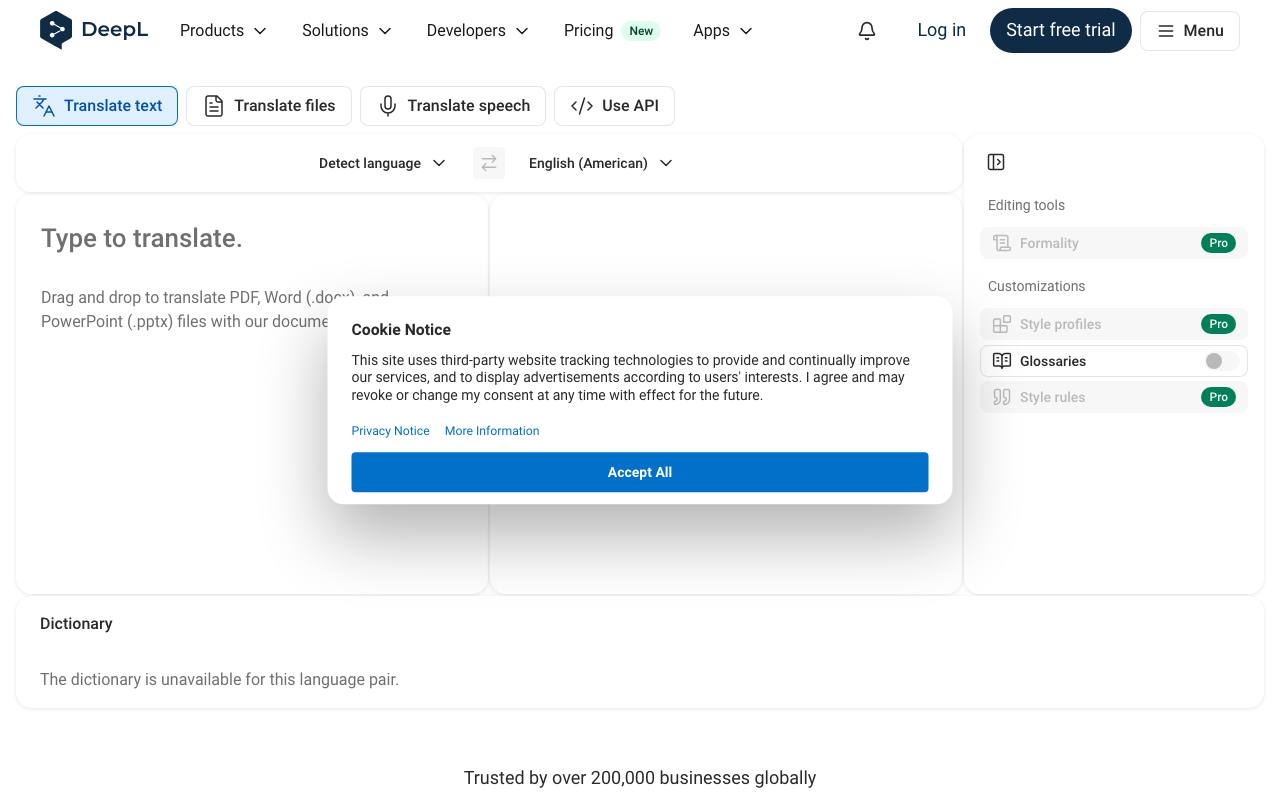Open the English (American) target dropdown

click(x=600, y=163)
